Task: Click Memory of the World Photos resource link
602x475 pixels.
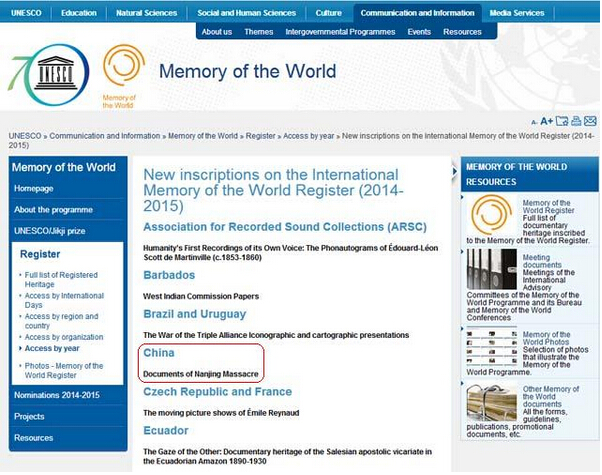Action: coord(546,338)
